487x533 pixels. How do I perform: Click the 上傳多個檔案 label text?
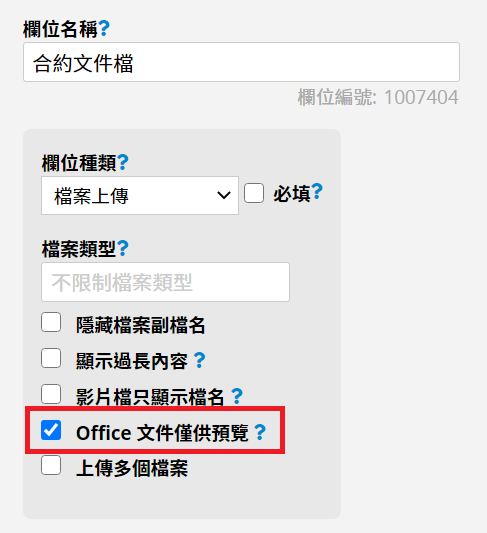[132, 468]
